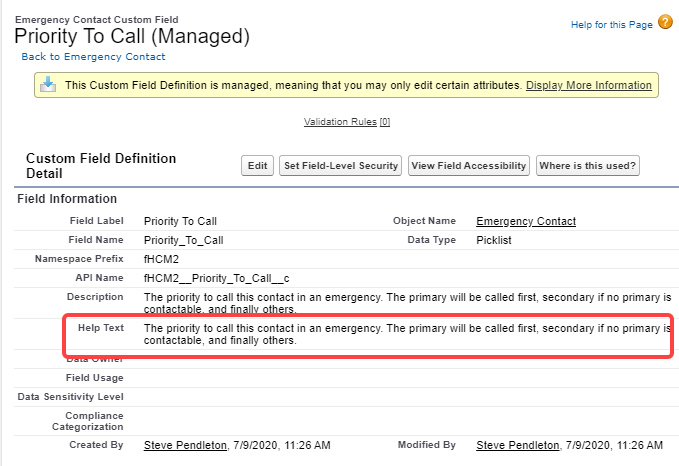Click the Picklist data type value
Viewport: 679px width, 466px height.
(x=495, y=240)
